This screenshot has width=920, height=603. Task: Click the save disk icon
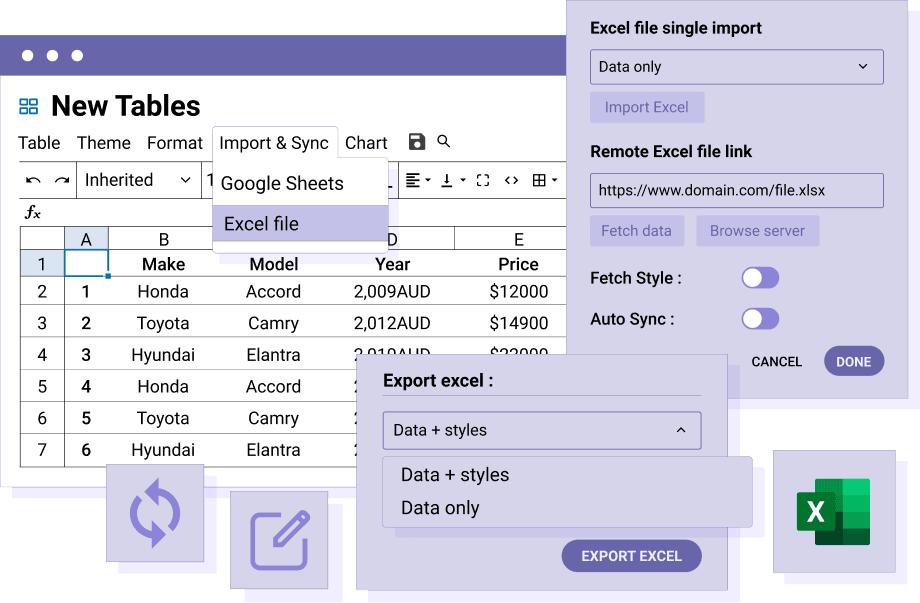[x=417, y=142]
